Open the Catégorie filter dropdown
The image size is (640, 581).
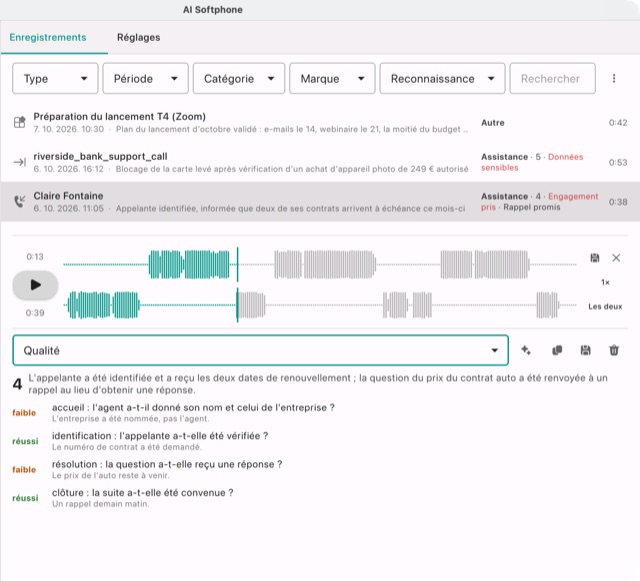pyautogui.click(x=239, y=78)
